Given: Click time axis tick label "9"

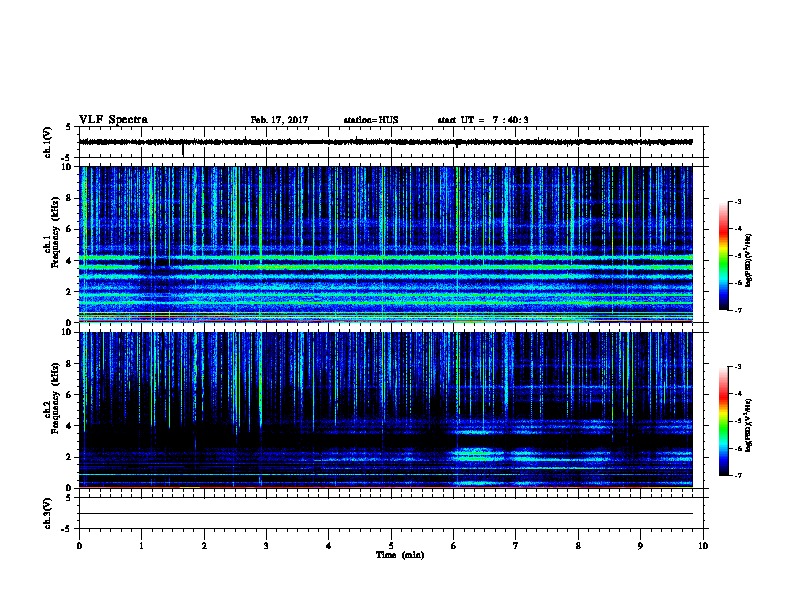Looking at the screenshot, I should click(x=640, y=546).
